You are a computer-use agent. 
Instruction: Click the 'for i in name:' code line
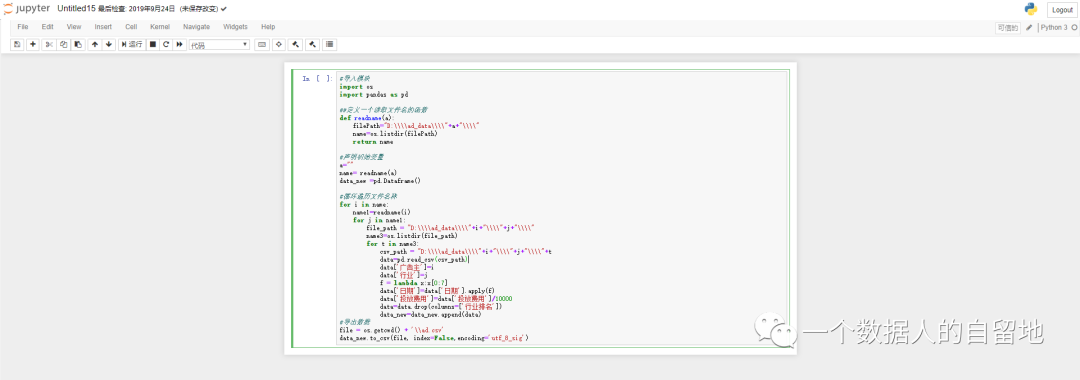[364, 204]
